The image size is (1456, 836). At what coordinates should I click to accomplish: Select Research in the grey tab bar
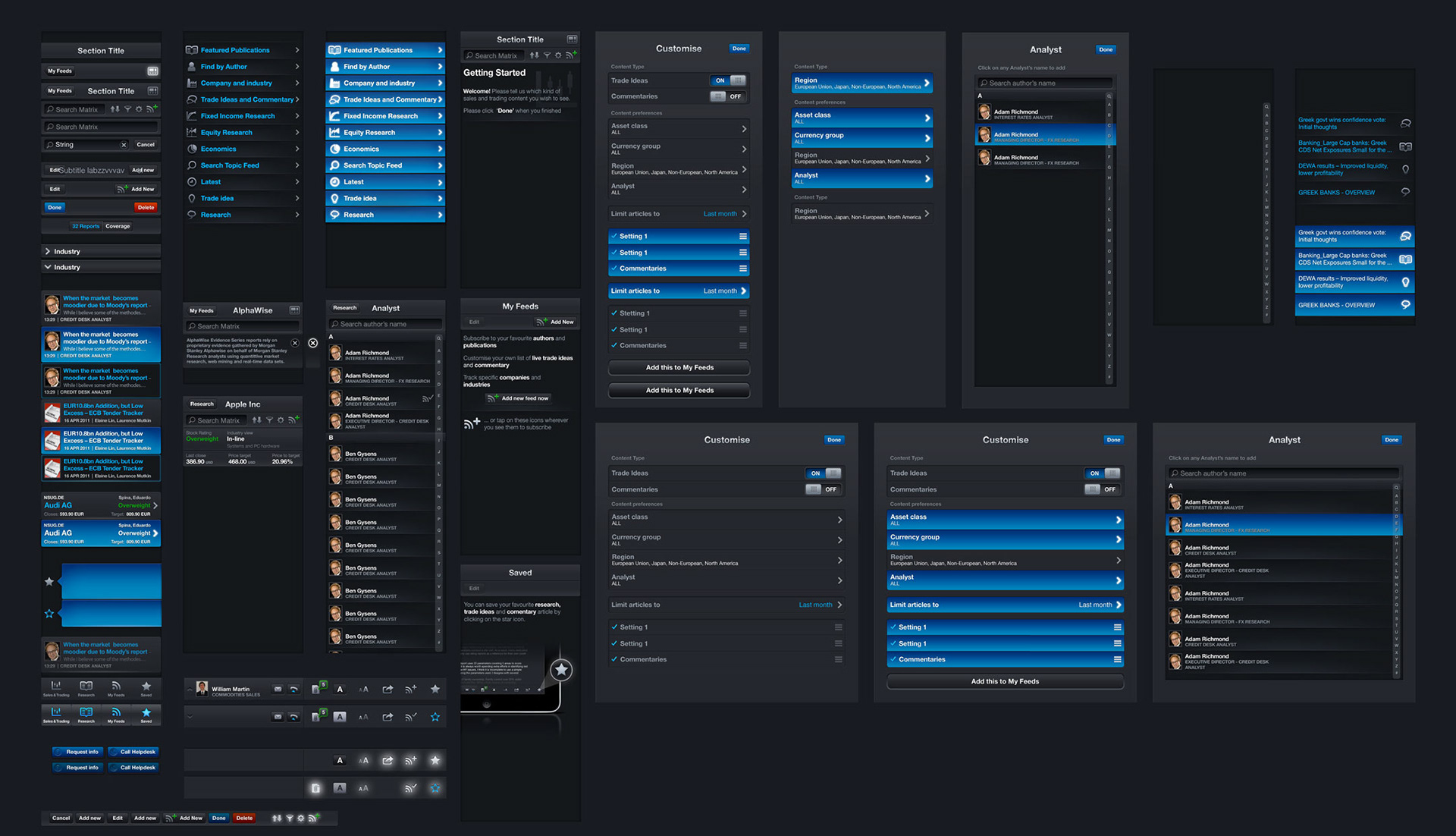86,688
